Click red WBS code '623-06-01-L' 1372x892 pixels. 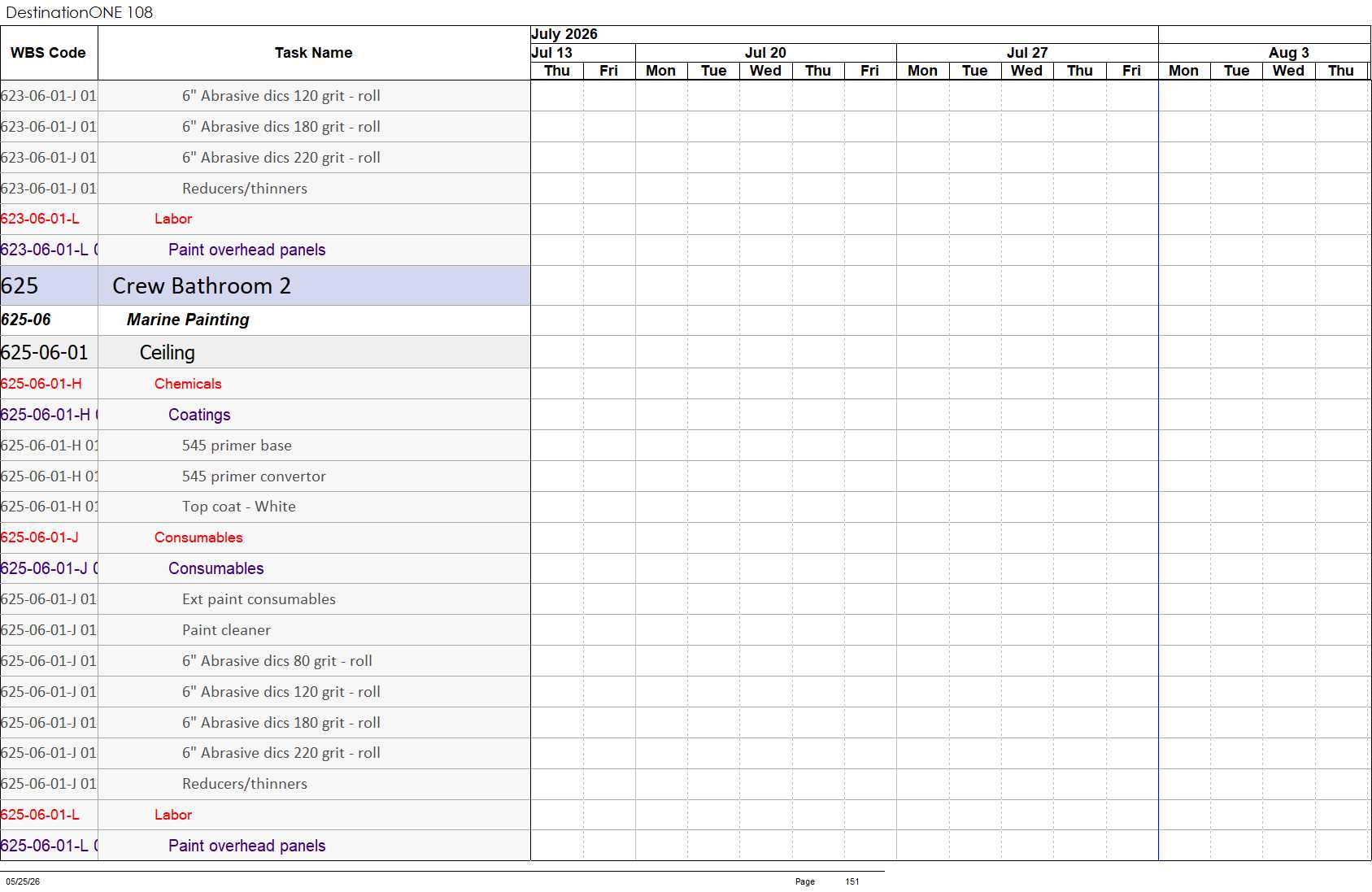click(40, 219)
